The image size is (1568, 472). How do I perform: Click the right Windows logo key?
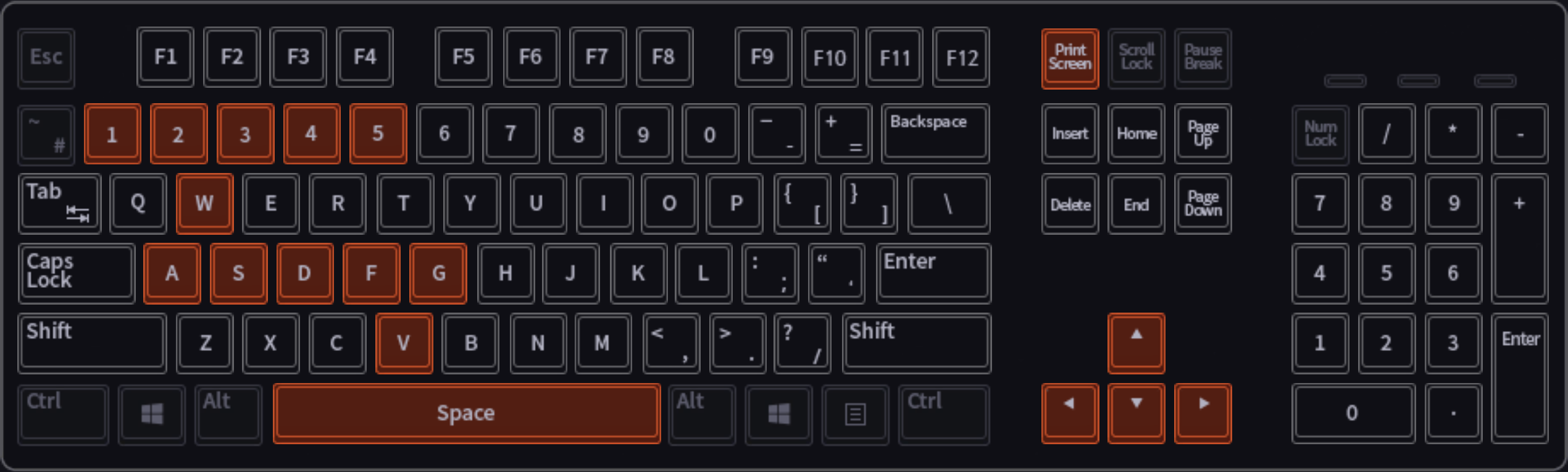click(x=778, y=414)
